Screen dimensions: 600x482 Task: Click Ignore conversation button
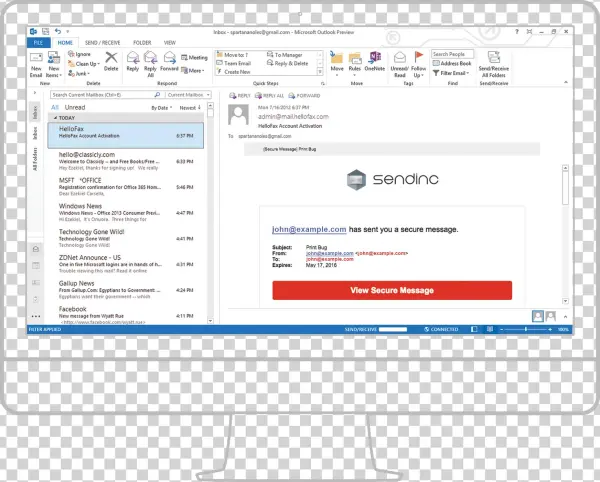pos(79,54)
